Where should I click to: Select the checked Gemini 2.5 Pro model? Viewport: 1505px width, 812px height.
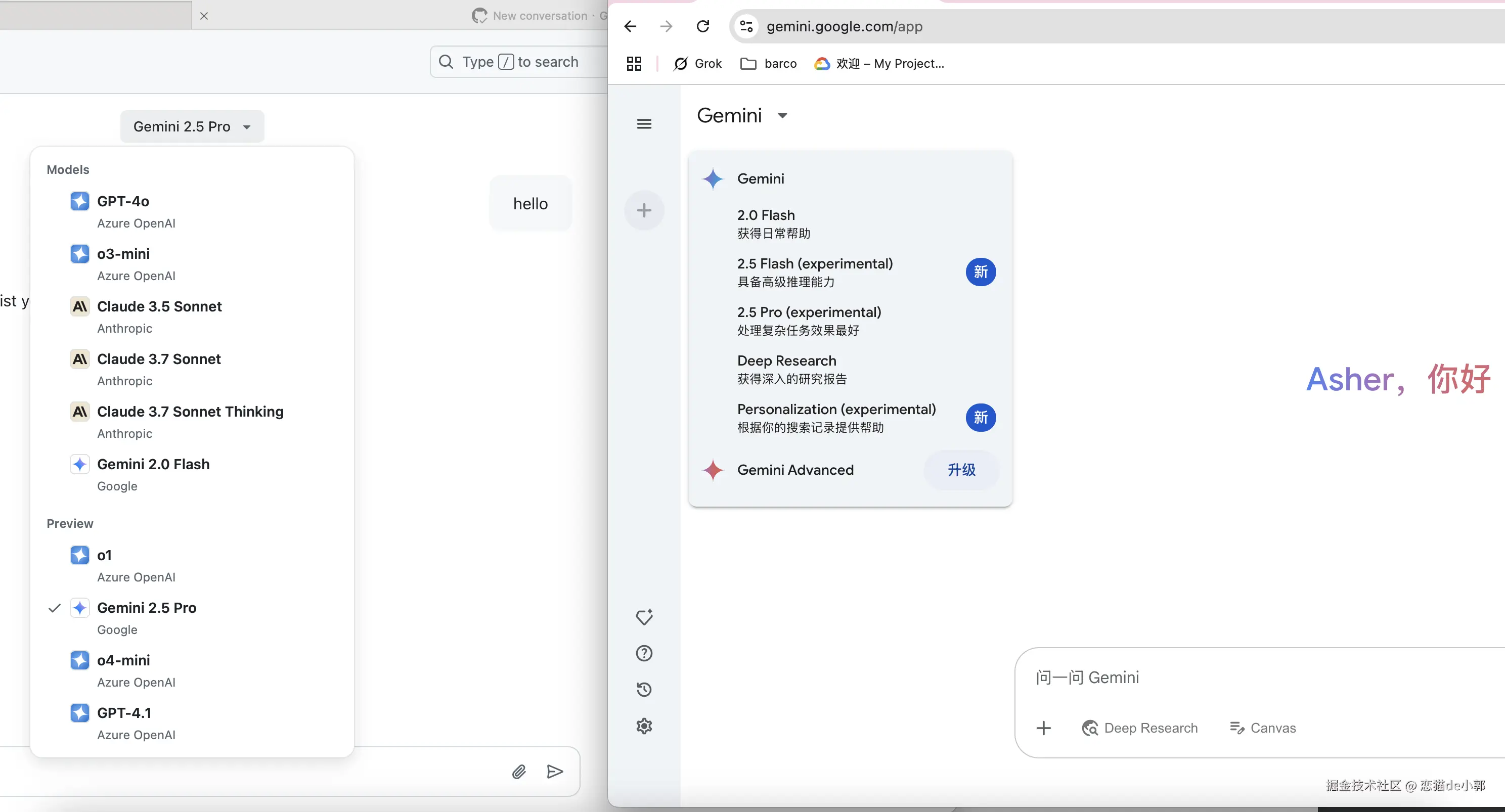(146, 608)
